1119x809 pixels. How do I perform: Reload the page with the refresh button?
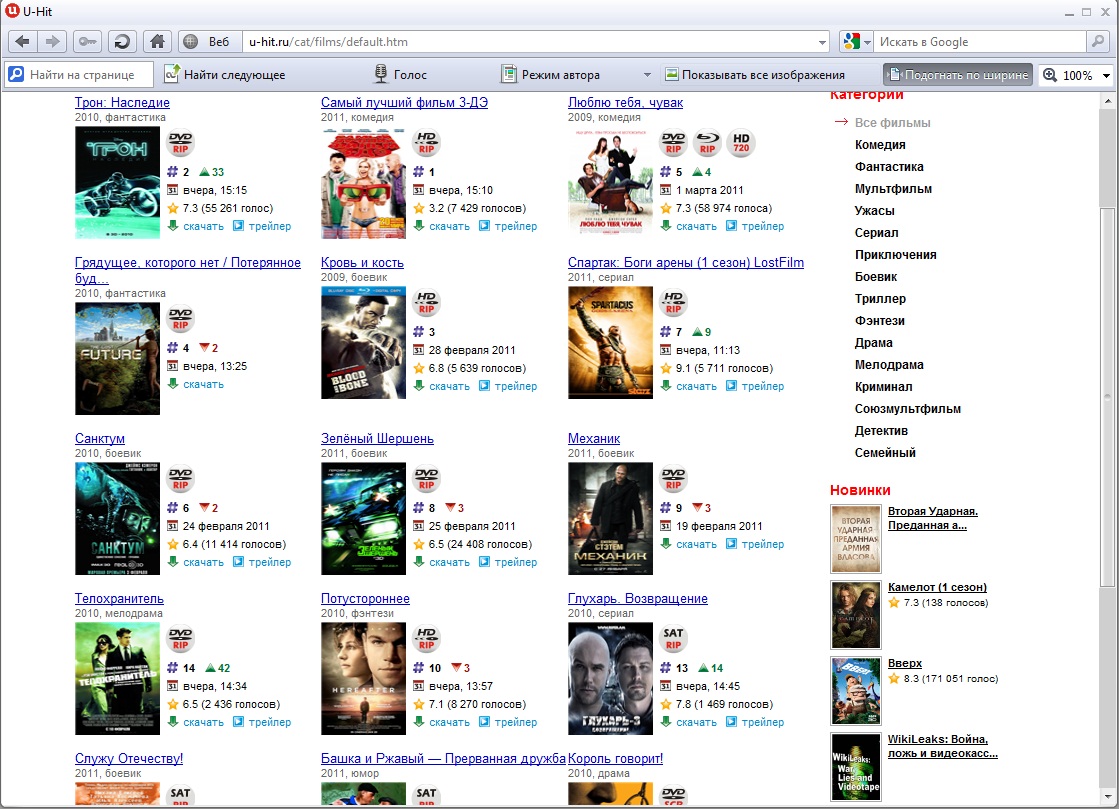coord(122,41)
